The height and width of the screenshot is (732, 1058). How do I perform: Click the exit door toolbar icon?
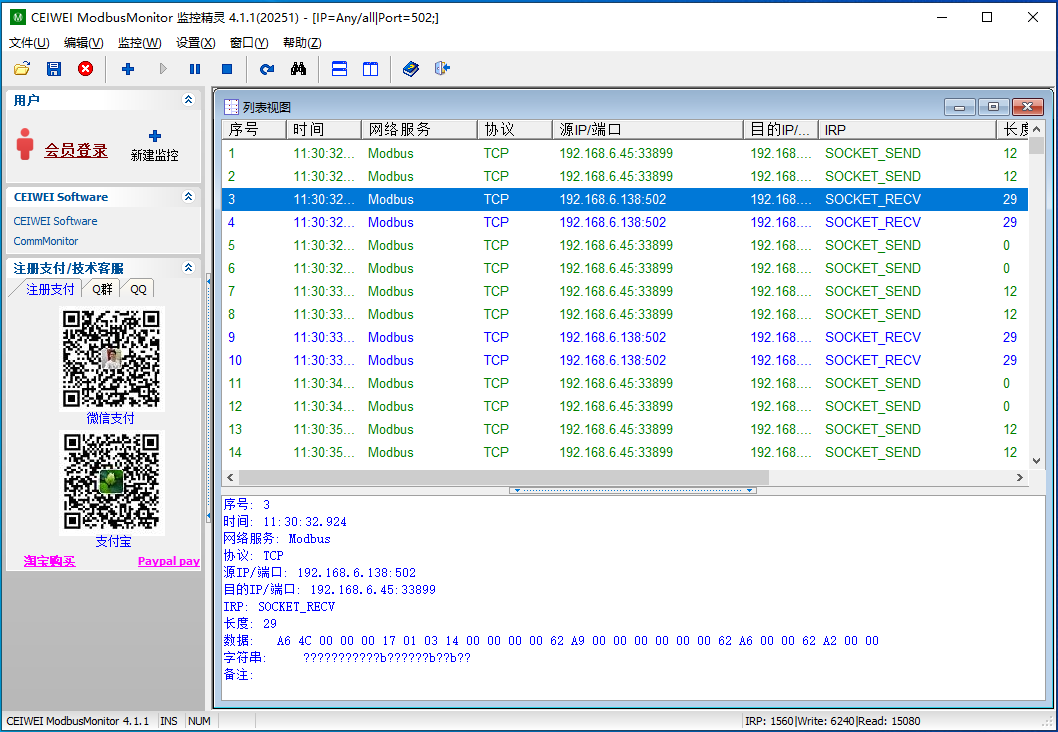[x=442, y=69]
